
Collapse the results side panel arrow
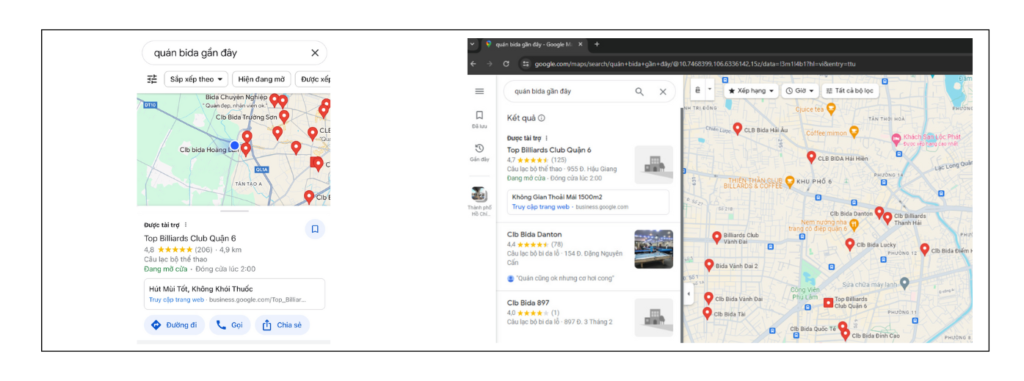(689, 294)
